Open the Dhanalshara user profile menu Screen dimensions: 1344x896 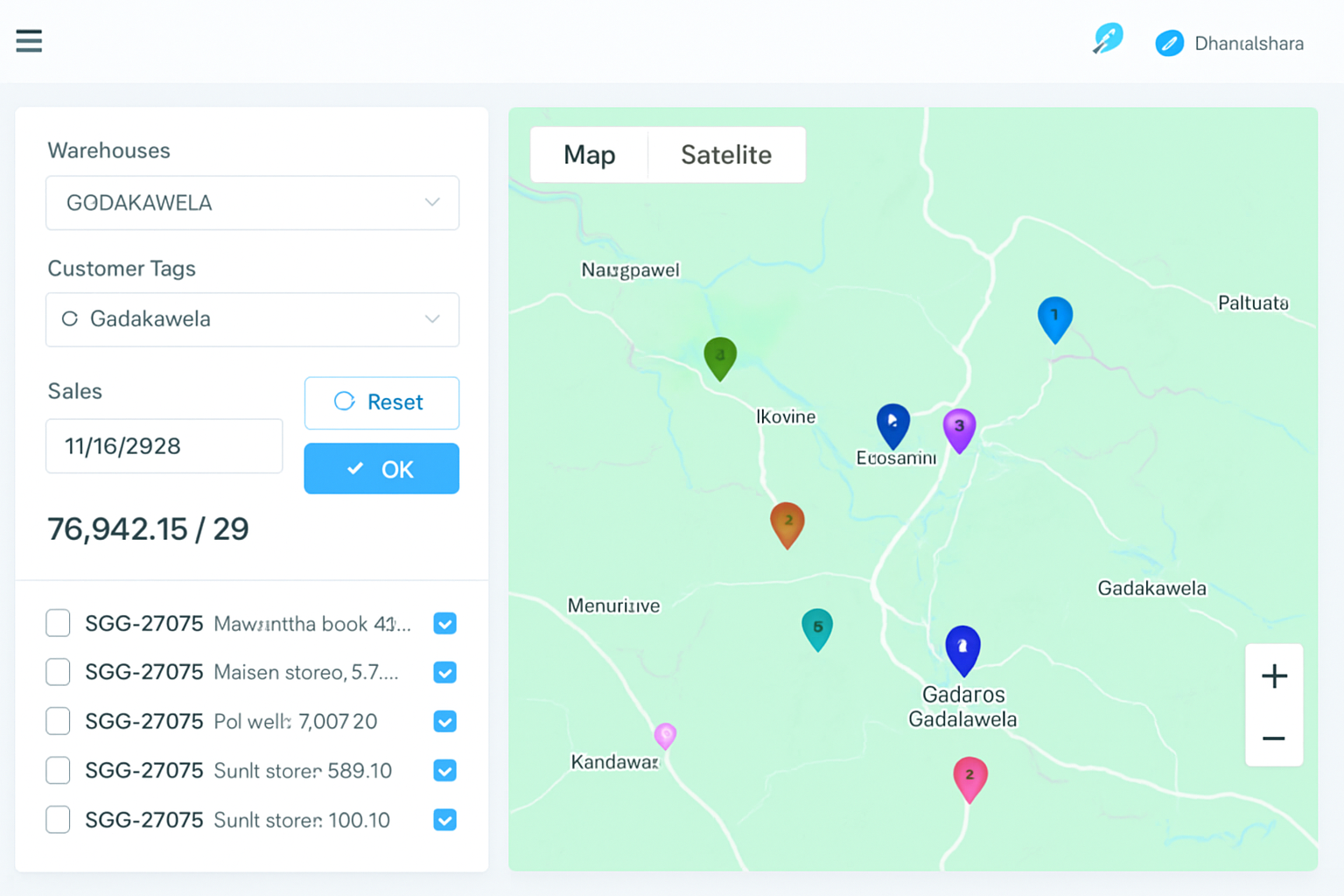point(1229,43)
